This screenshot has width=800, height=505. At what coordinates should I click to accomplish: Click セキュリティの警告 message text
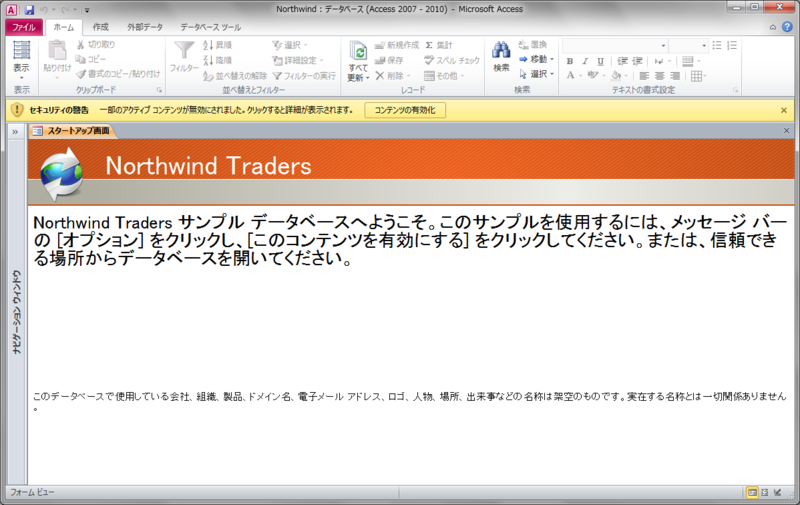59,110
